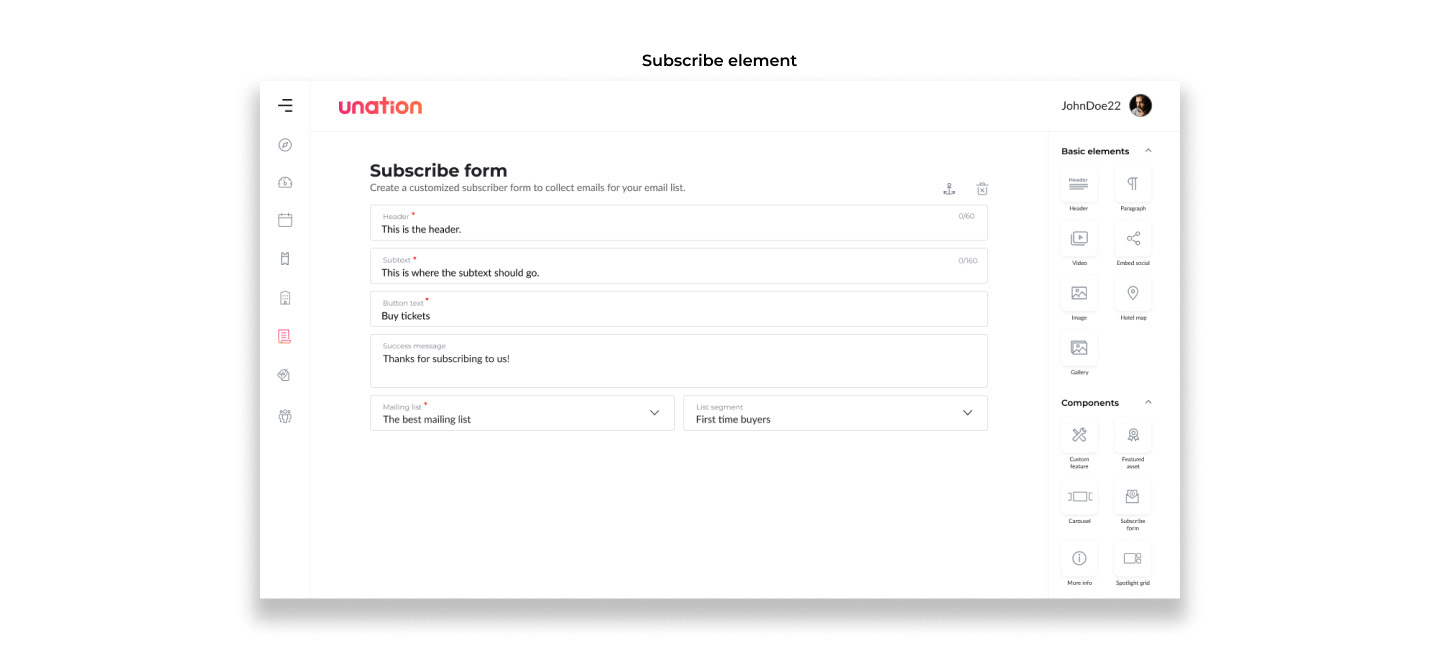Add a Featured asset component

coord(1133,435)
